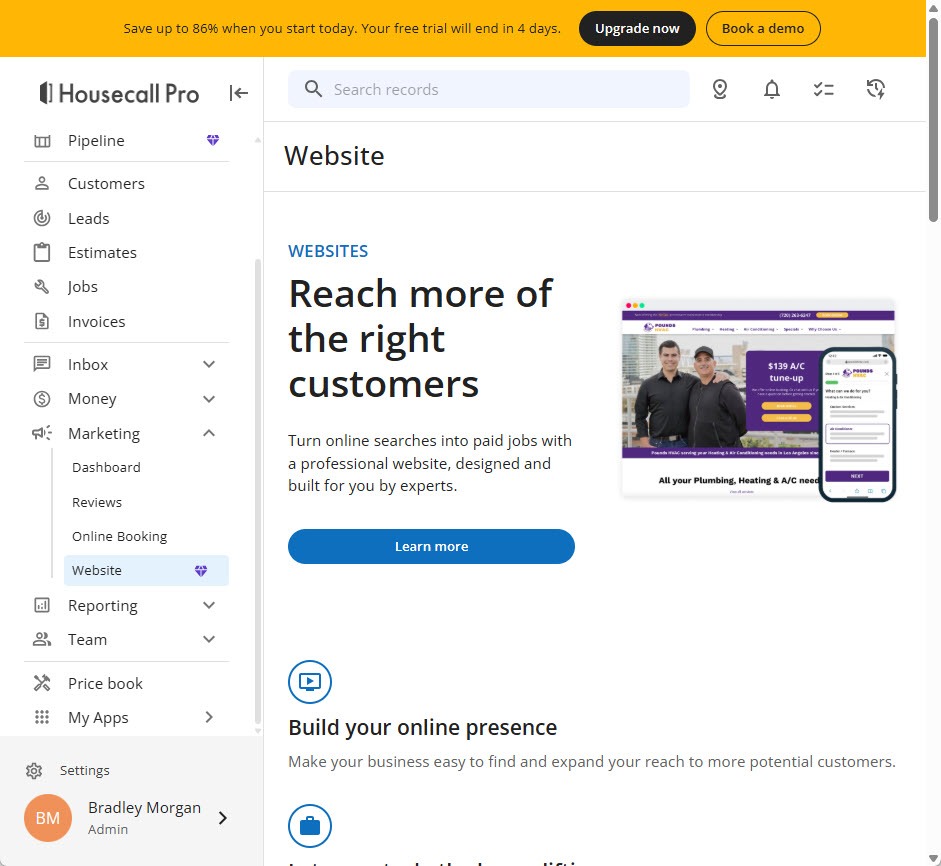Click the BM user avatar
The width and height of the screenshot is (941, 866).
(x=48, y=817)
